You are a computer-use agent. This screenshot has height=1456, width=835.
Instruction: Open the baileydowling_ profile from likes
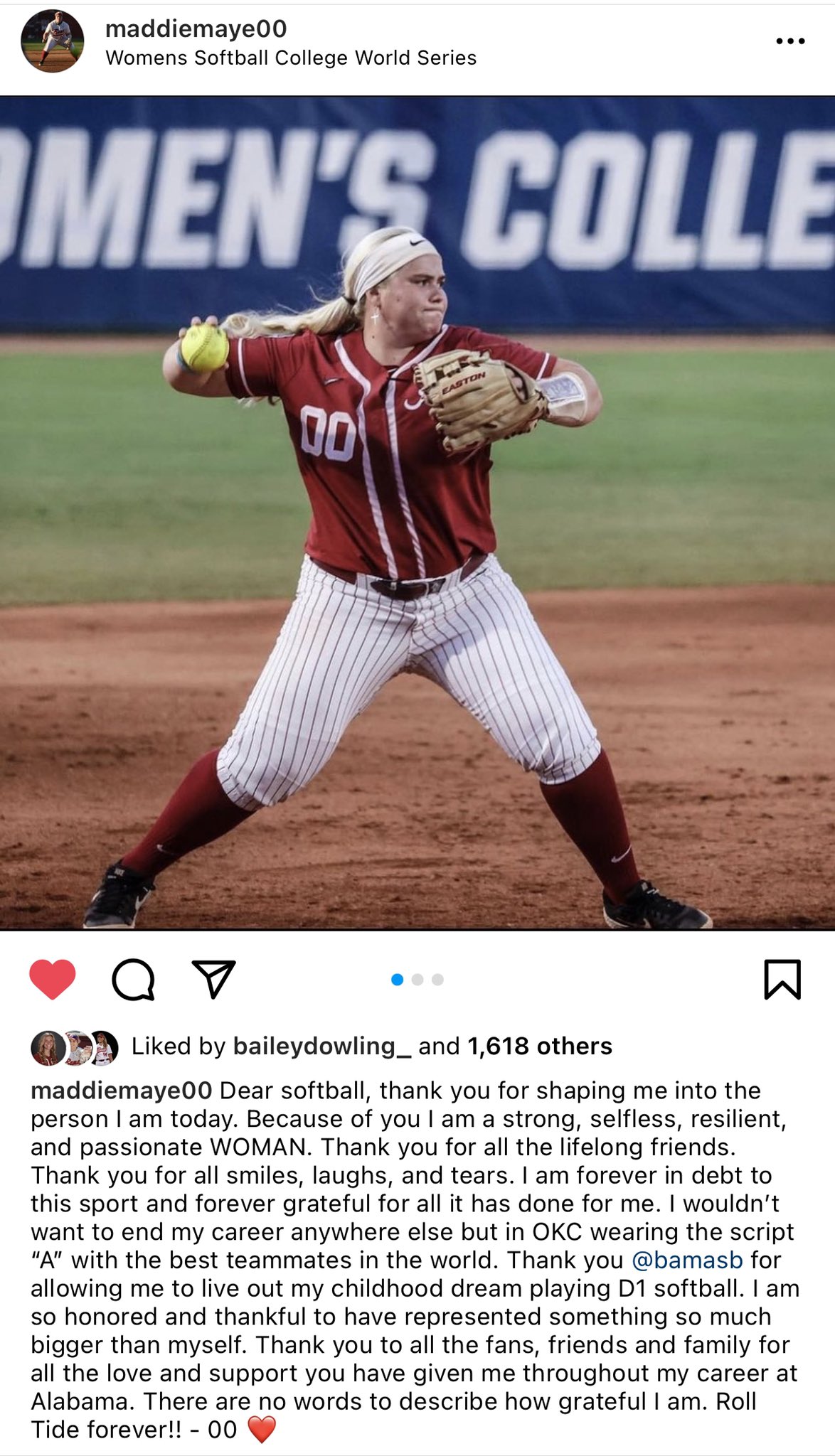[x=322, y=1046]
